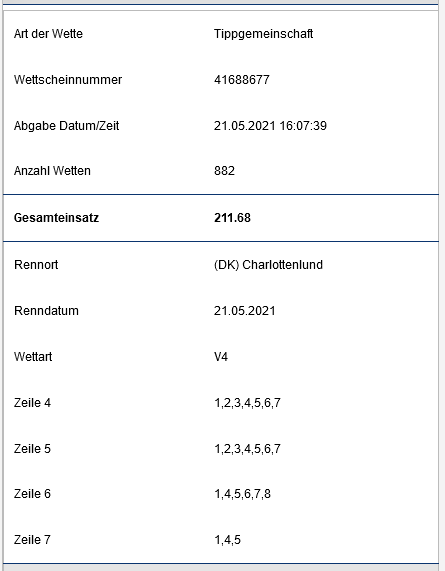The height and width of the screenshot is (571, 445).
Task: Click the V4 bet type value
Action: [x=221, y=357]
